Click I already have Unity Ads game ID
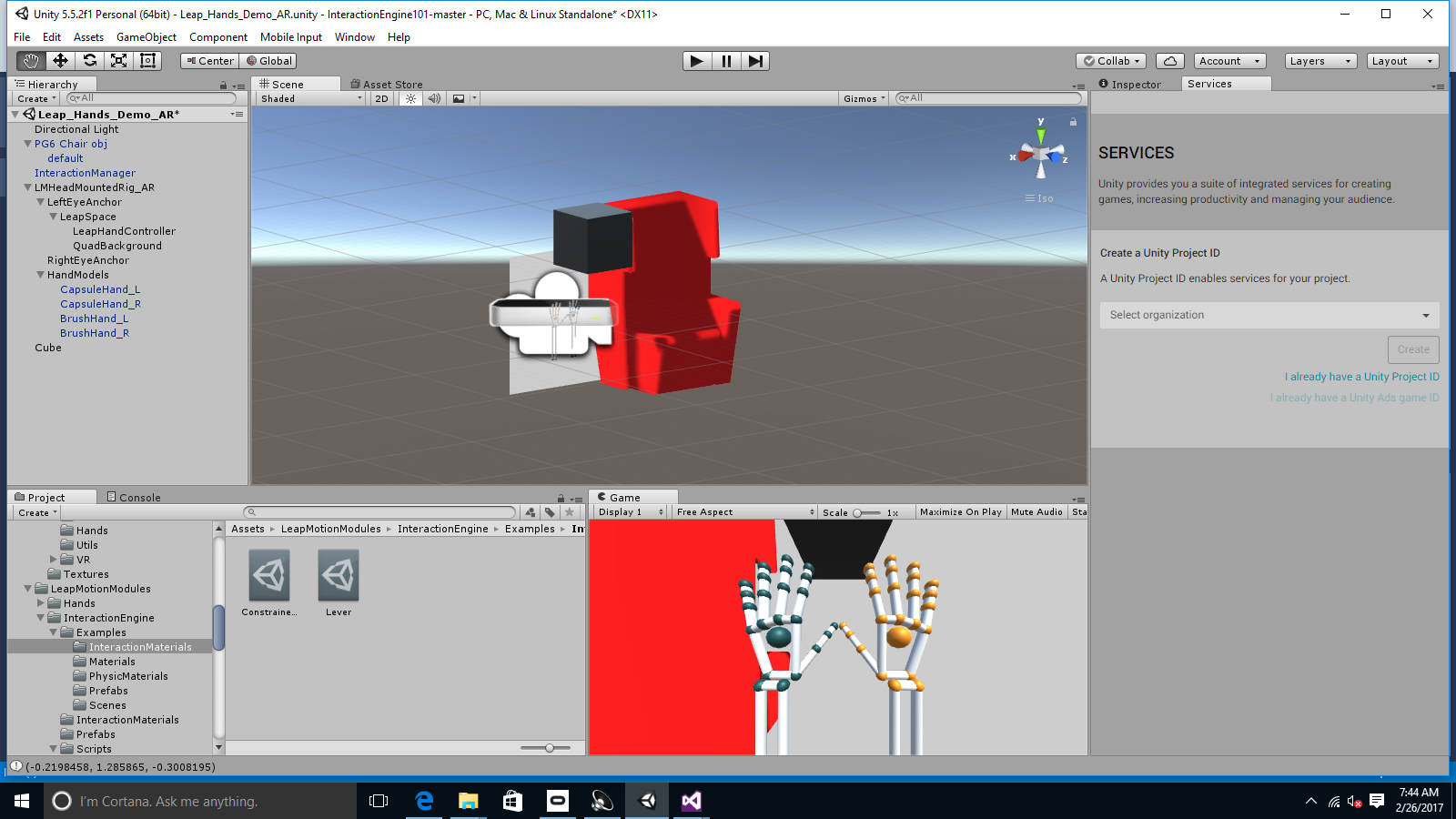 pos(1355,398)
